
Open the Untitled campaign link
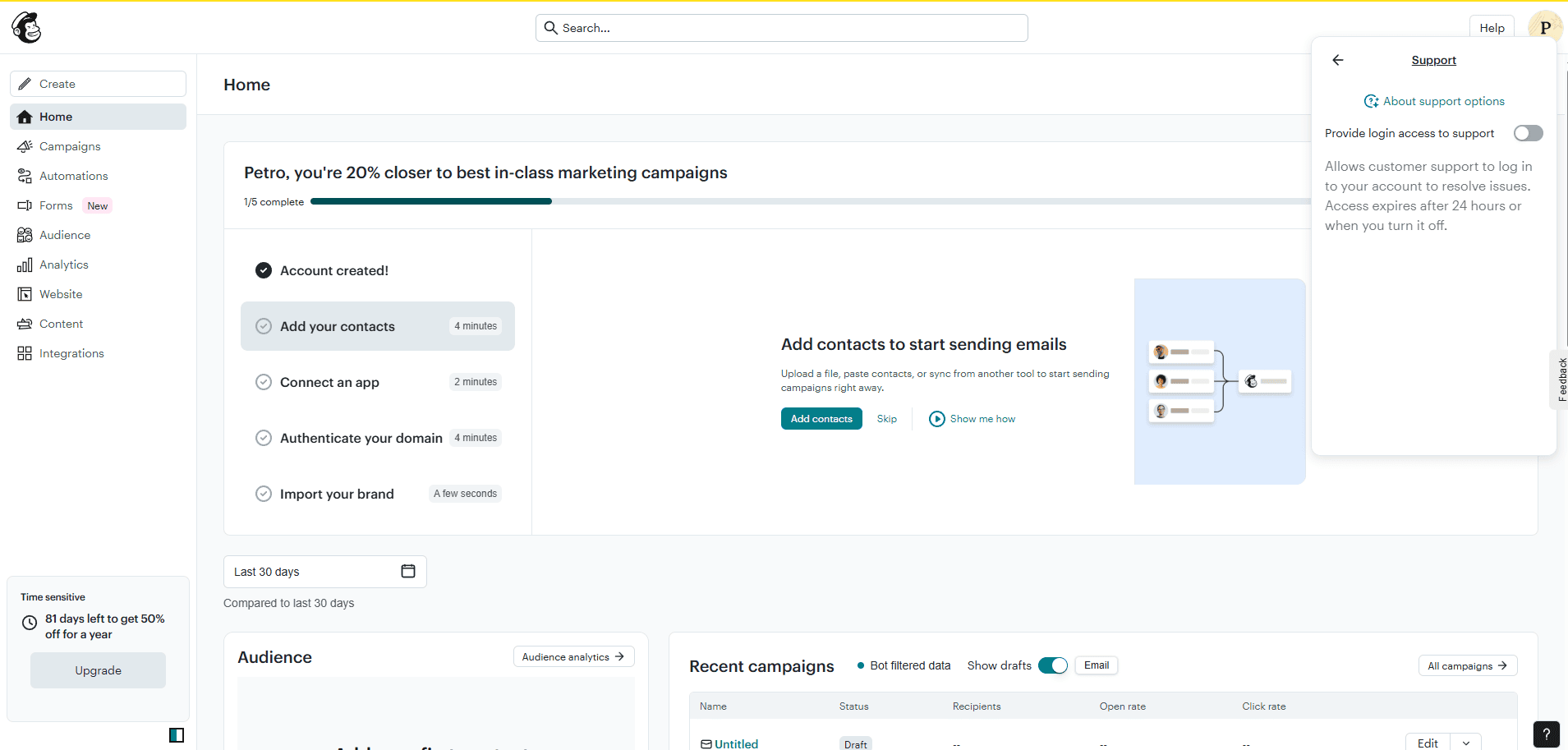736,744
